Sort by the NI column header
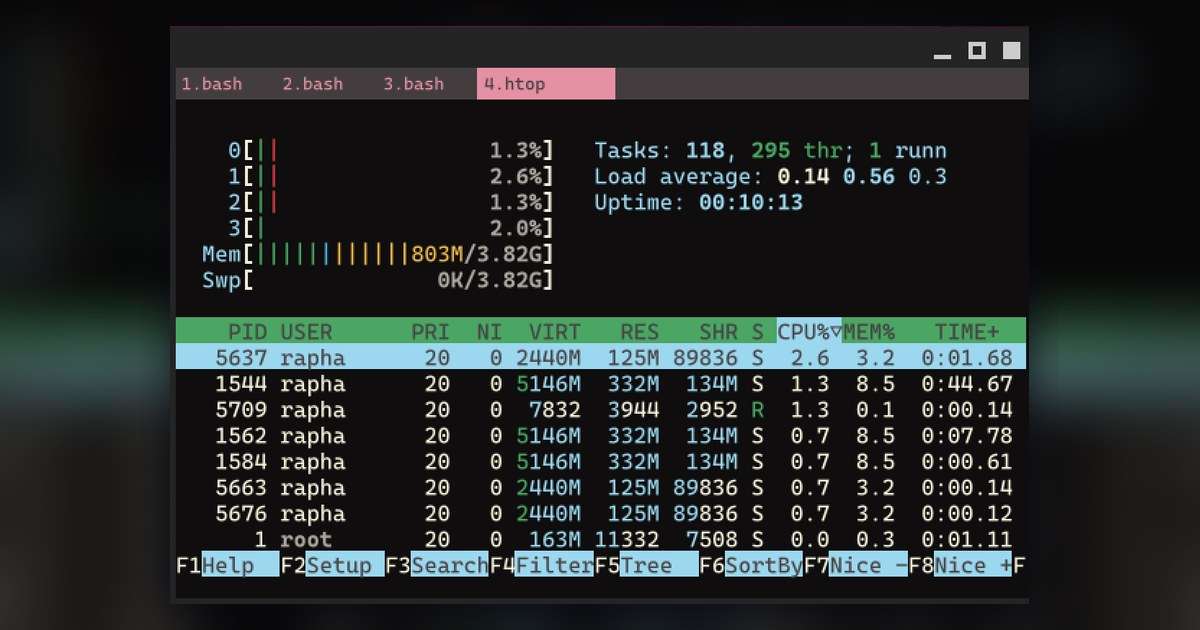The height and width of the screenshot is (630, 1200). 489,332
